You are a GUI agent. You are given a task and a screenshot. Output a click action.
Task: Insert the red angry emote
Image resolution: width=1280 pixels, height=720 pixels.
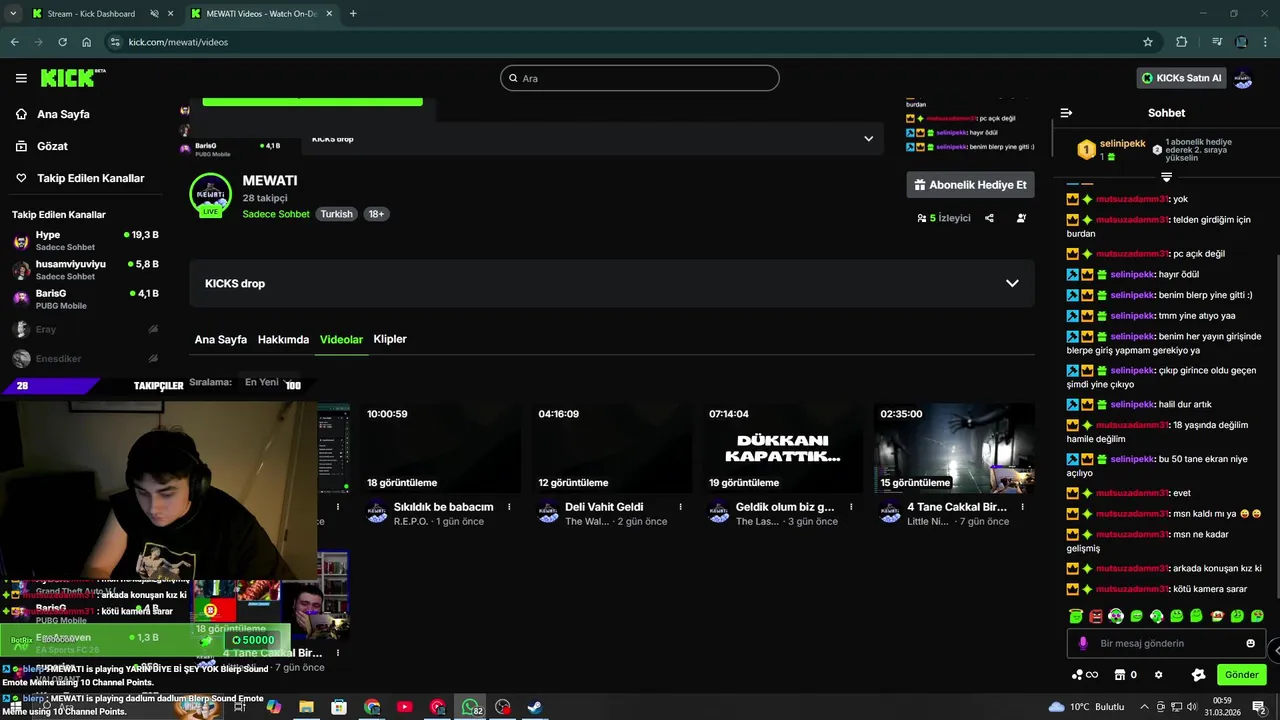click(x=1096, y=616)
